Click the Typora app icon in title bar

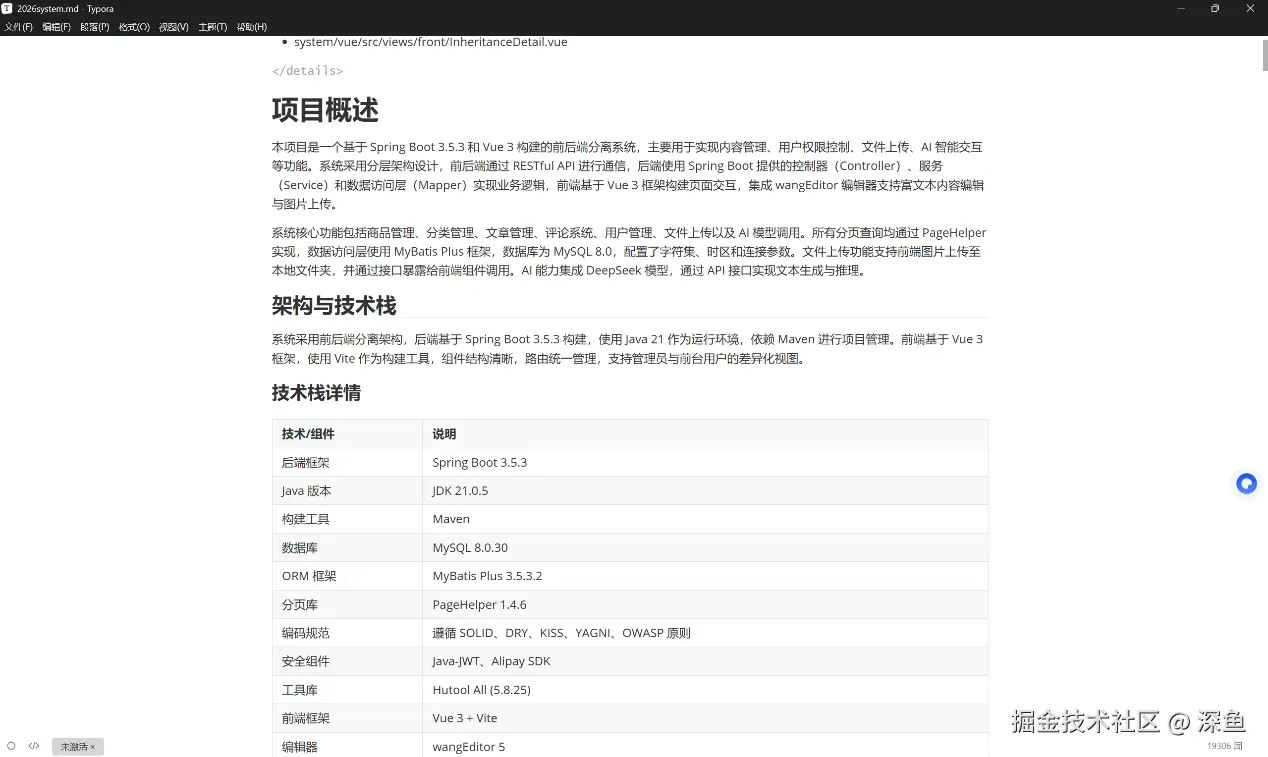[x=7, y=8]
